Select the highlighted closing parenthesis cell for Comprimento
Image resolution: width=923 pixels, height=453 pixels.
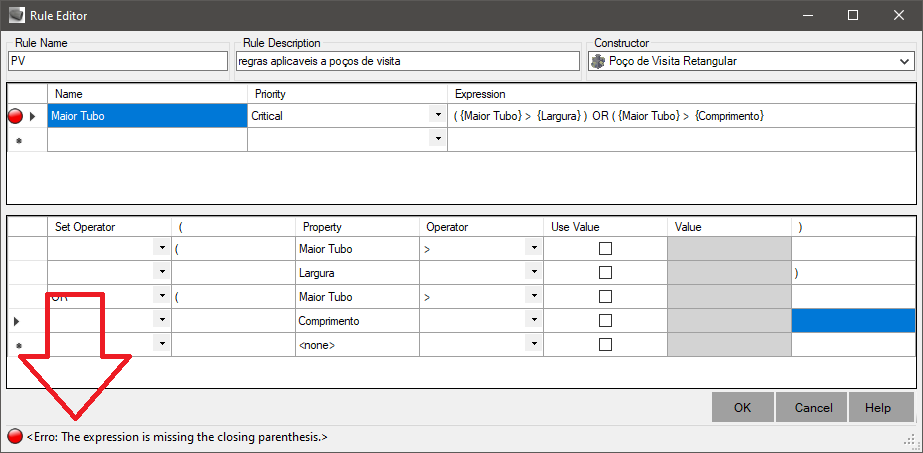[x=853, y=321]
